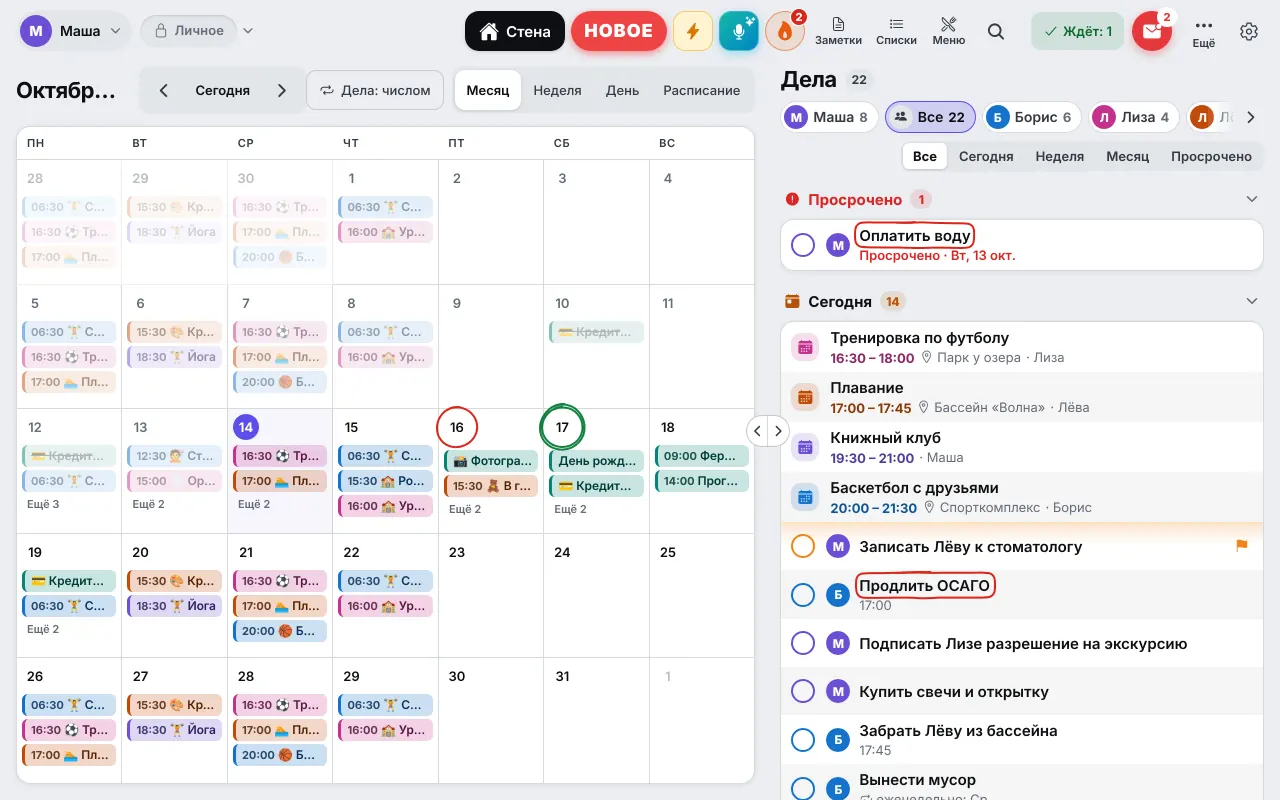The image size is (1280, 800).
Task: Go to next month with right arrow
Action: coord(282,90)
